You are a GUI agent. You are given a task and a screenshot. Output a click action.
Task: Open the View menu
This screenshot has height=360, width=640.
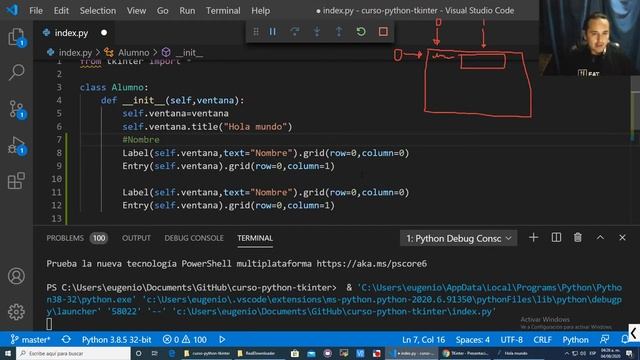(x=136, y=11)
